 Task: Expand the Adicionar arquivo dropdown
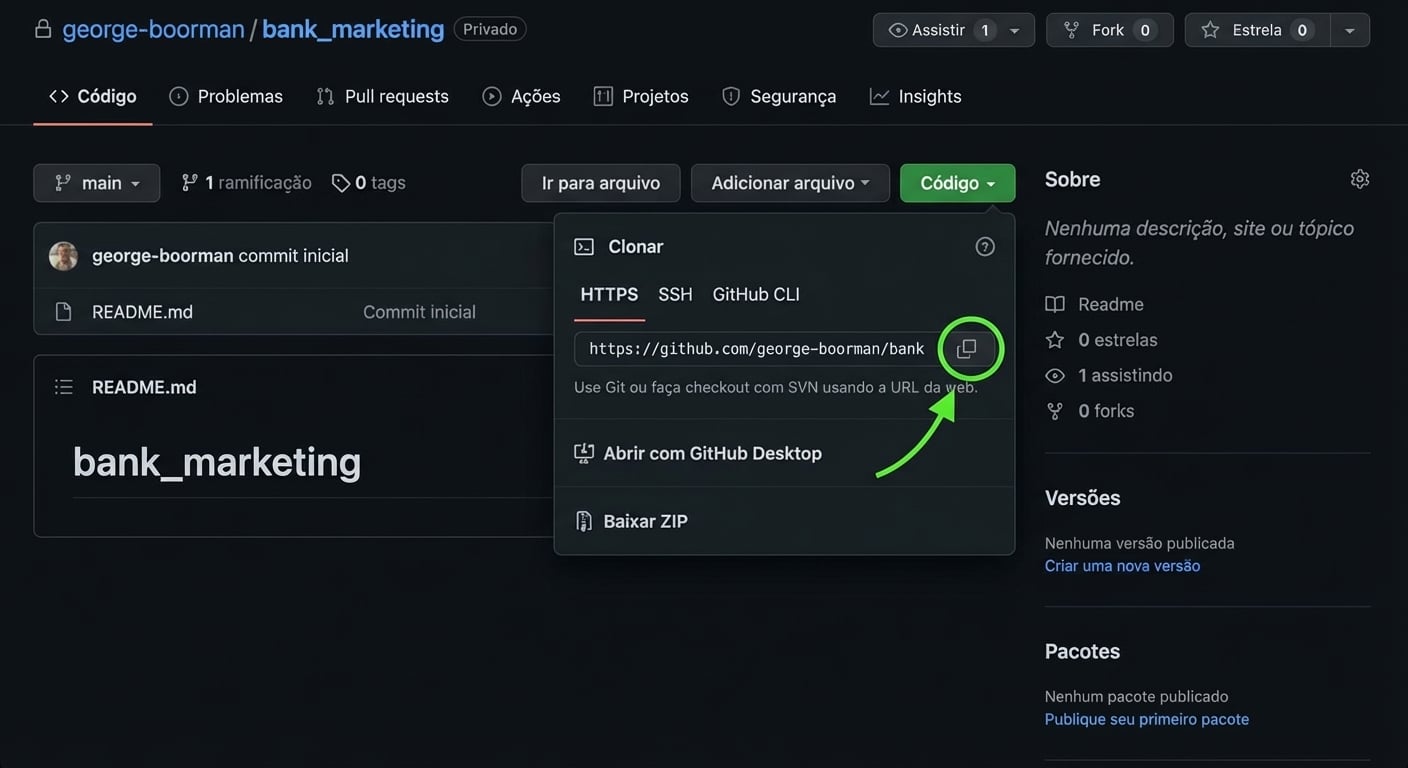pos(790,183)
